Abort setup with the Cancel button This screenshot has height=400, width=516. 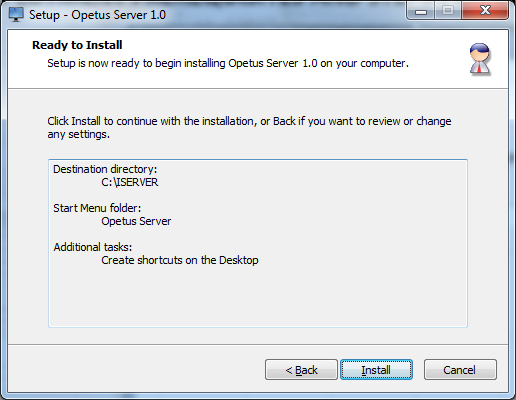[460, 370]
